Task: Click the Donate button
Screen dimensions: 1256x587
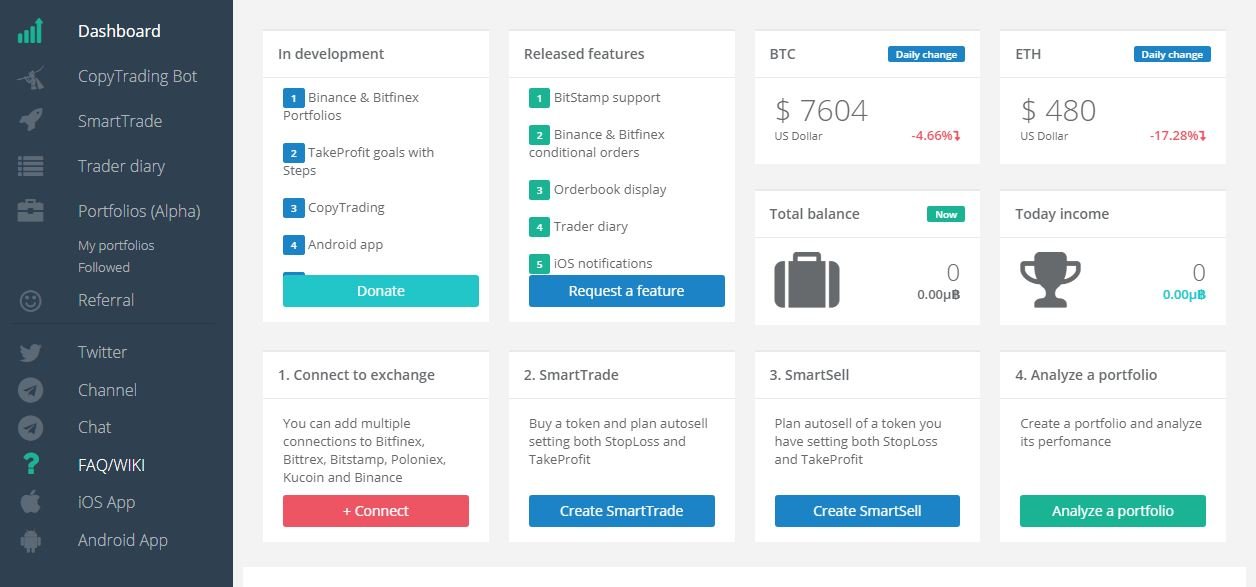Action: 380,291
